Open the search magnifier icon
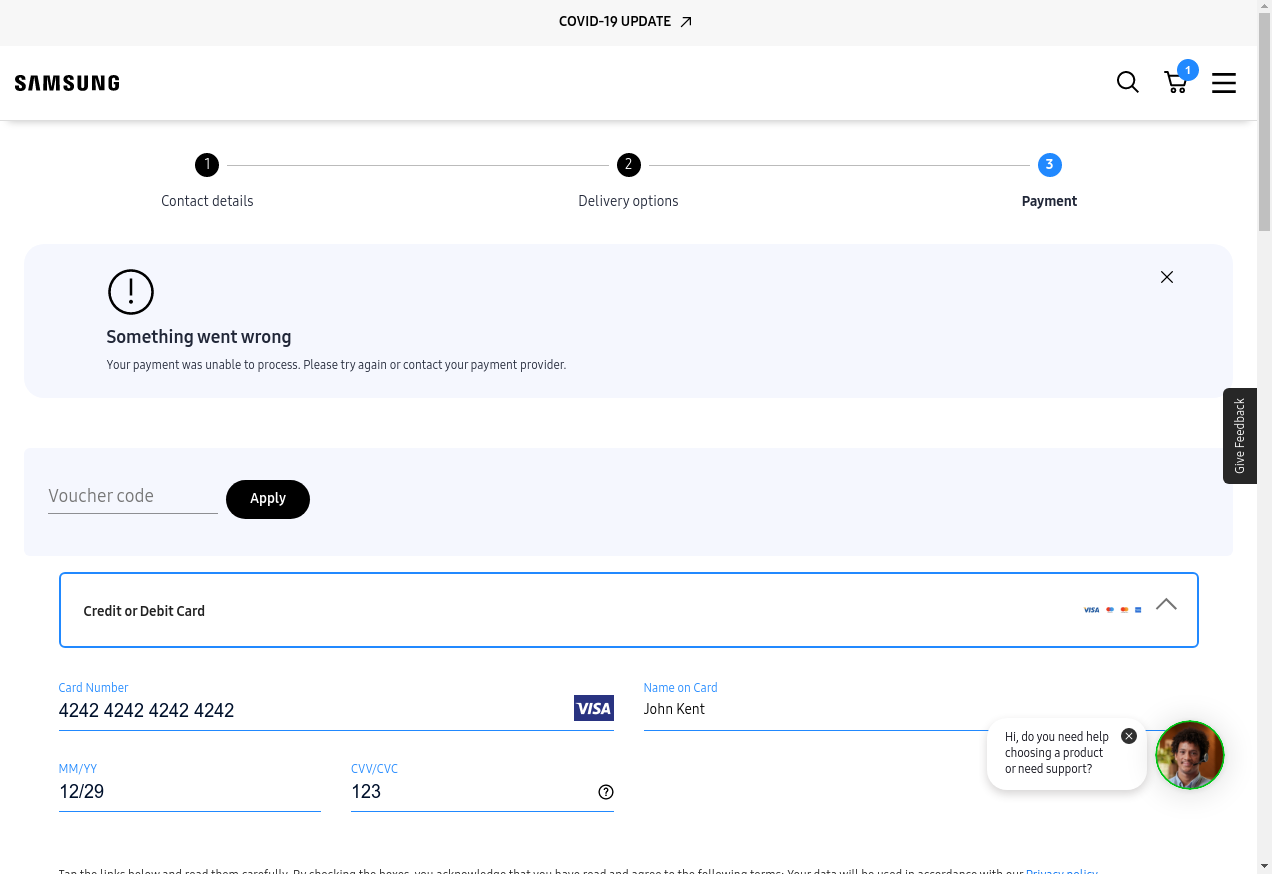The width and height of the screenshot is (1272, 874). click(x=1127, y=83)
